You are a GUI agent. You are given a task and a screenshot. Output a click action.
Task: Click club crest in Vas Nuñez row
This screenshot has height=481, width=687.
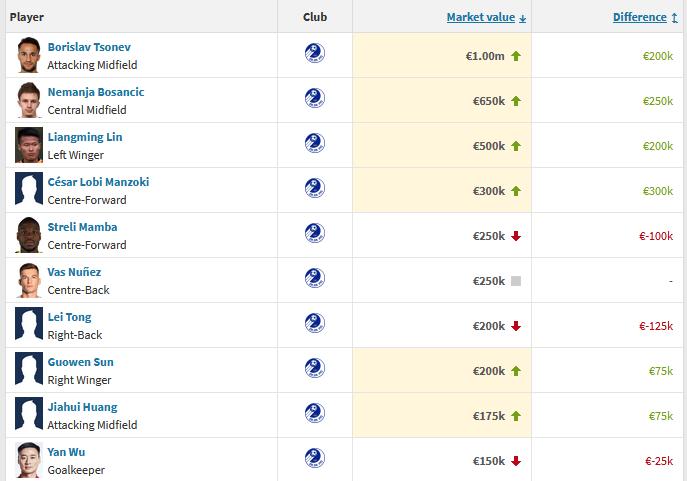pyautogui.click(x=314, y=278)
